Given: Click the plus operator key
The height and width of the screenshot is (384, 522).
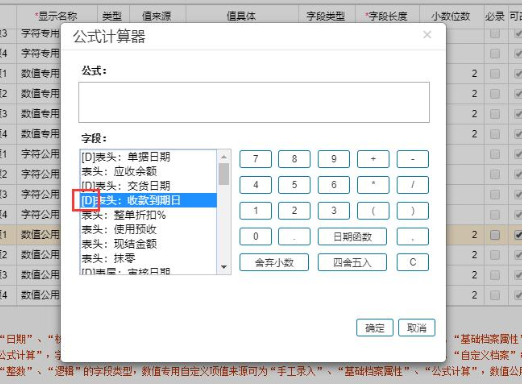Looking at the screenshot, I should [373, 159].
